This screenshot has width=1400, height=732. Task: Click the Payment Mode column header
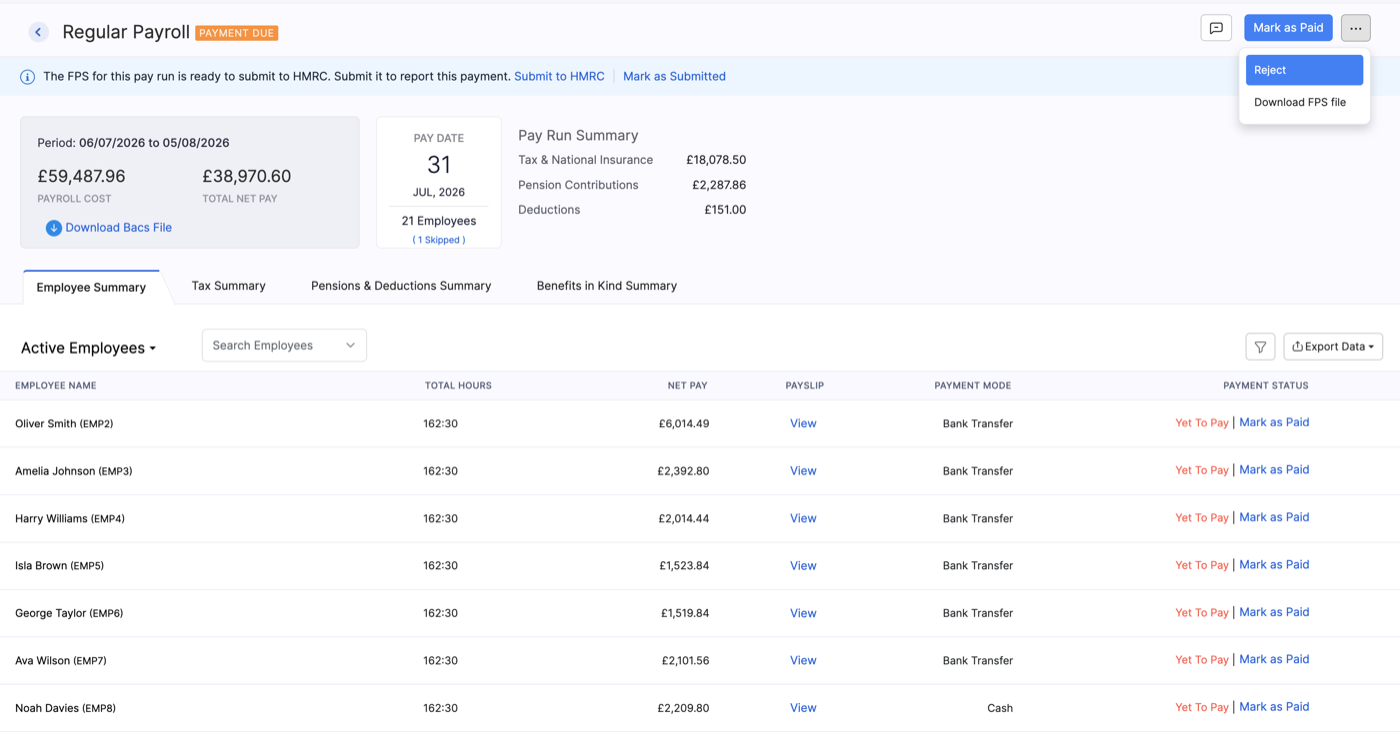[x=973, y=386]
